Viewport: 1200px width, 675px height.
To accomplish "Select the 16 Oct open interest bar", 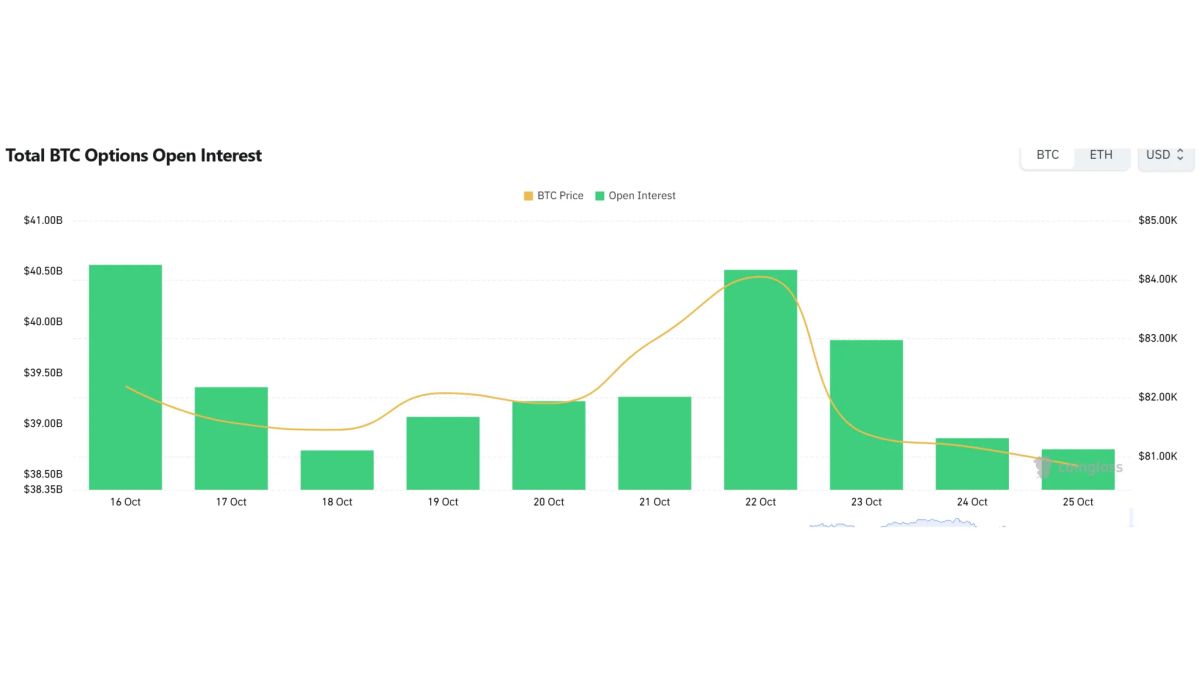I will point(125,377).
